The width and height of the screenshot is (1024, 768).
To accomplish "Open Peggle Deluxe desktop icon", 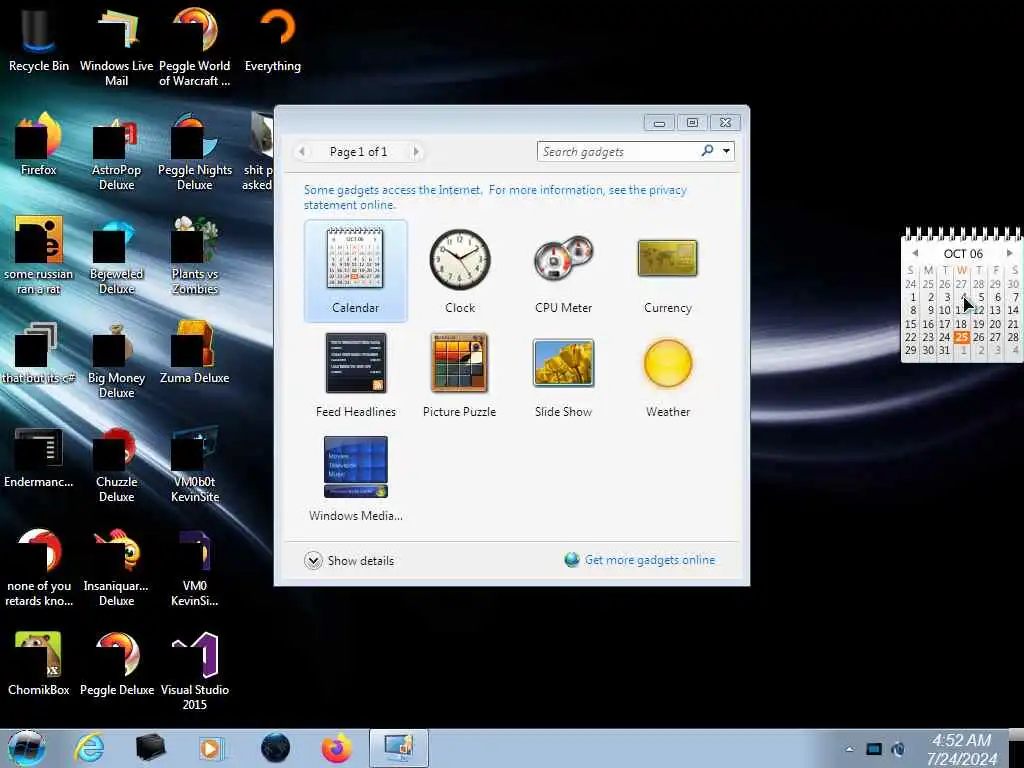I will pyautogui.click(x=116, y=664).
